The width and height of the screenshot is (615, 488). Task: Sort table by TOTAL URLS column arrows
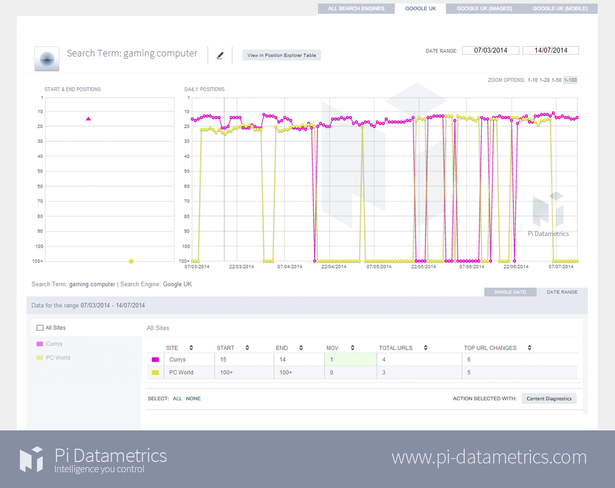tap(425, 348)
